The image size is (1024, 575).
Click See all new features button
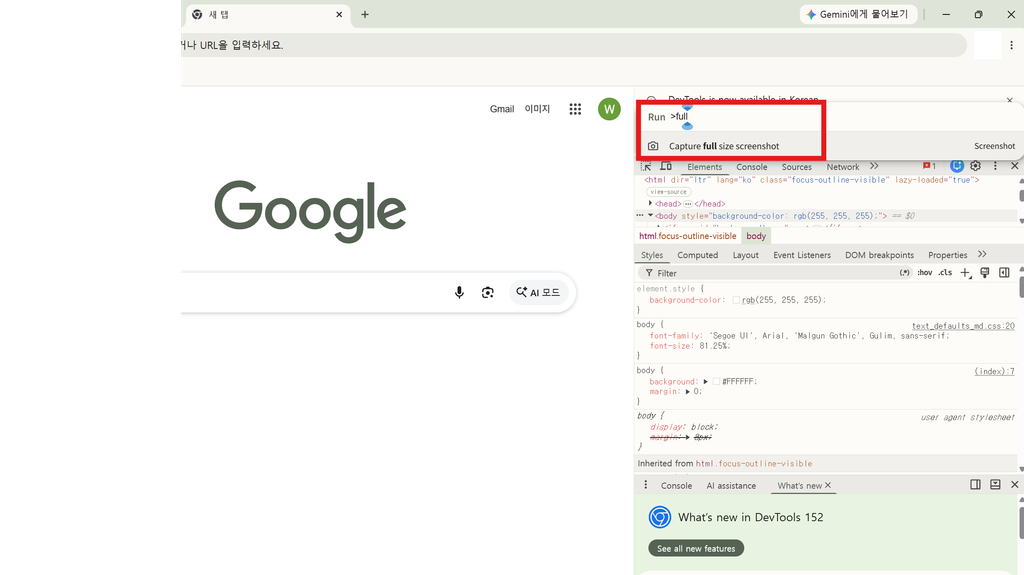point(696,548)
